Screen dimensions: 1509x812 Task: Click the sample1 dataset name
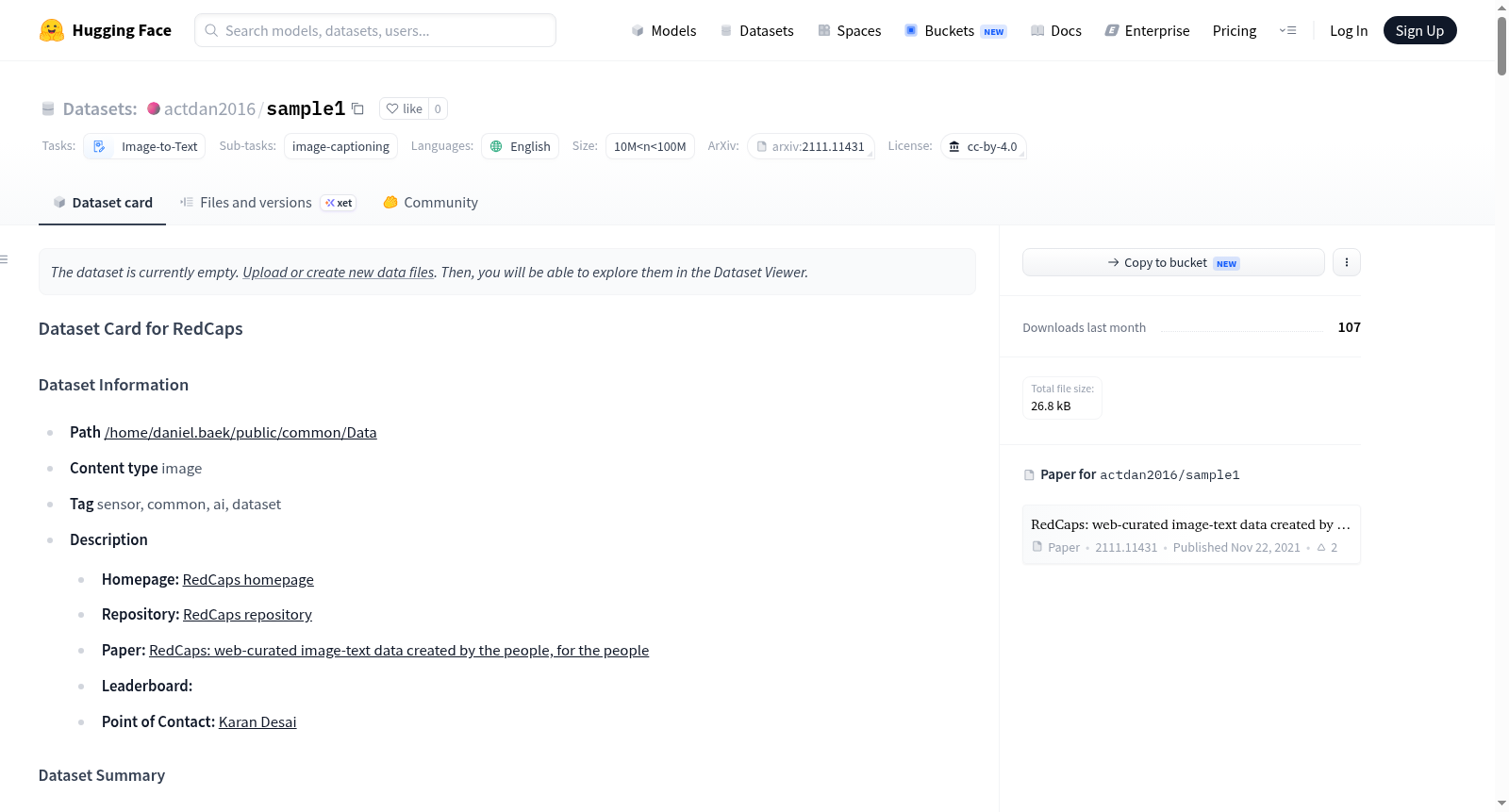click(306, 108)
